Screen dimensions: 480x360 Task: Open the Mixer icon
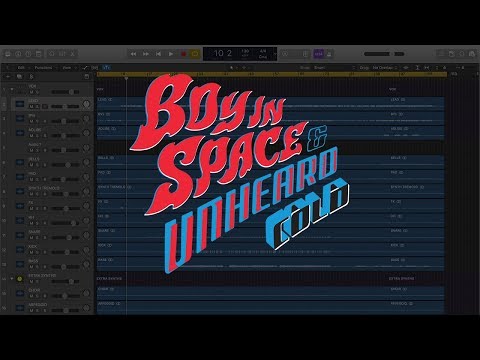click(x=62, y=54)
